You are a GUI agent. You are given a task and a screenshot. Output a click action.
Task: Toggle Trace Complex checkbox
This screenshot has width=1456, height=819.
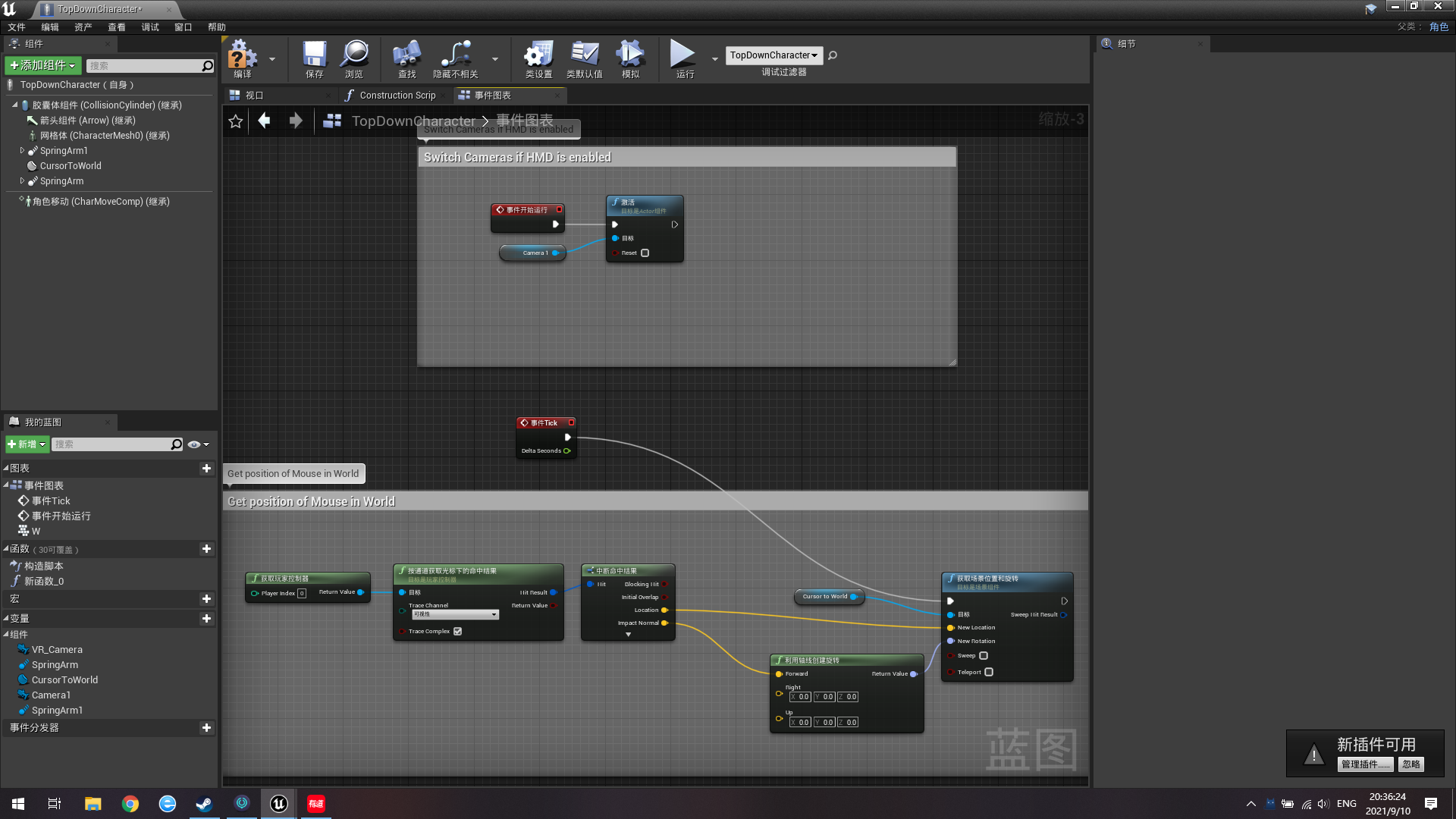(458, 632)
